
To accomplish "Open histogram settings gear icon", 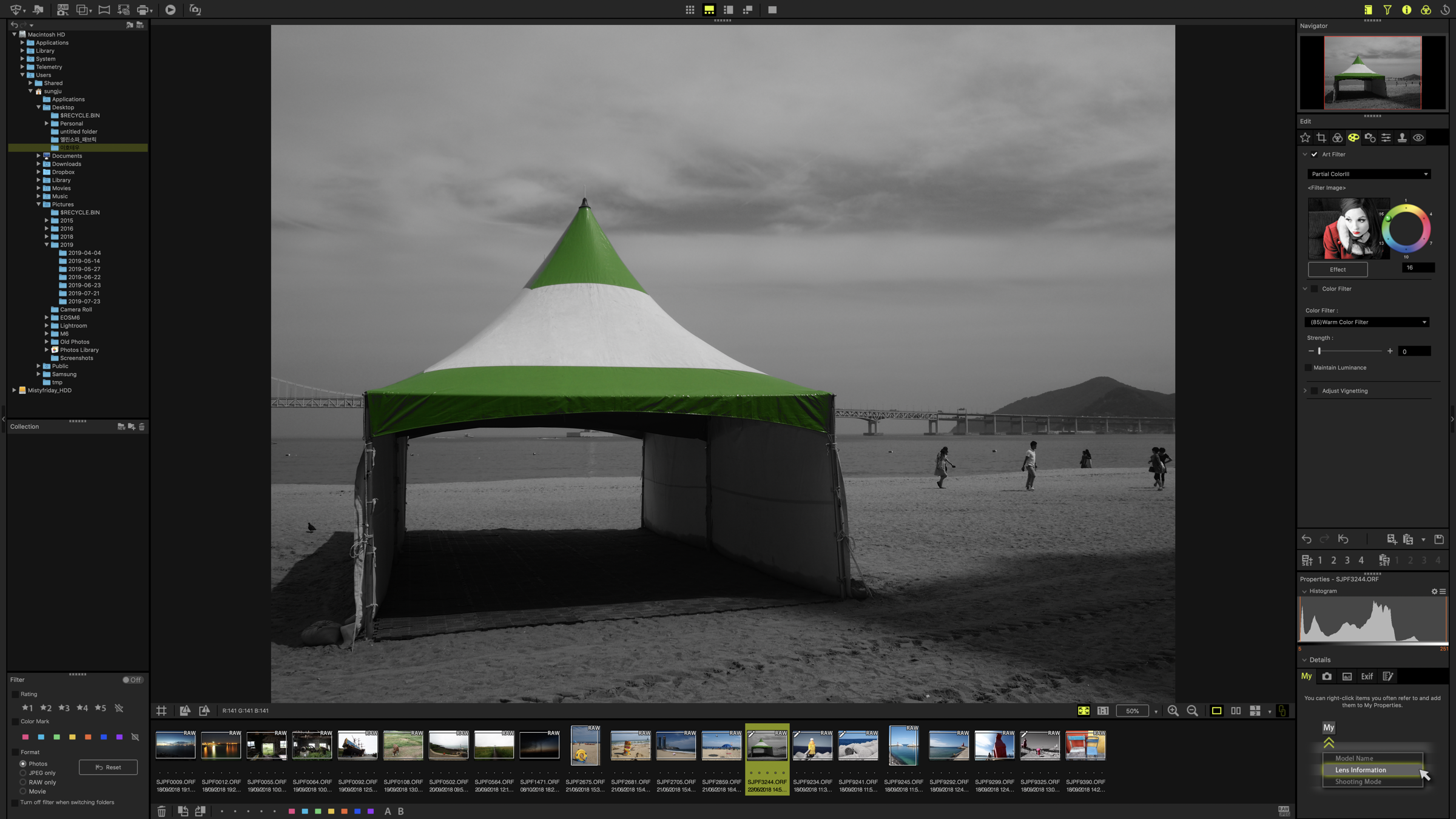I will click(1434, 591).
